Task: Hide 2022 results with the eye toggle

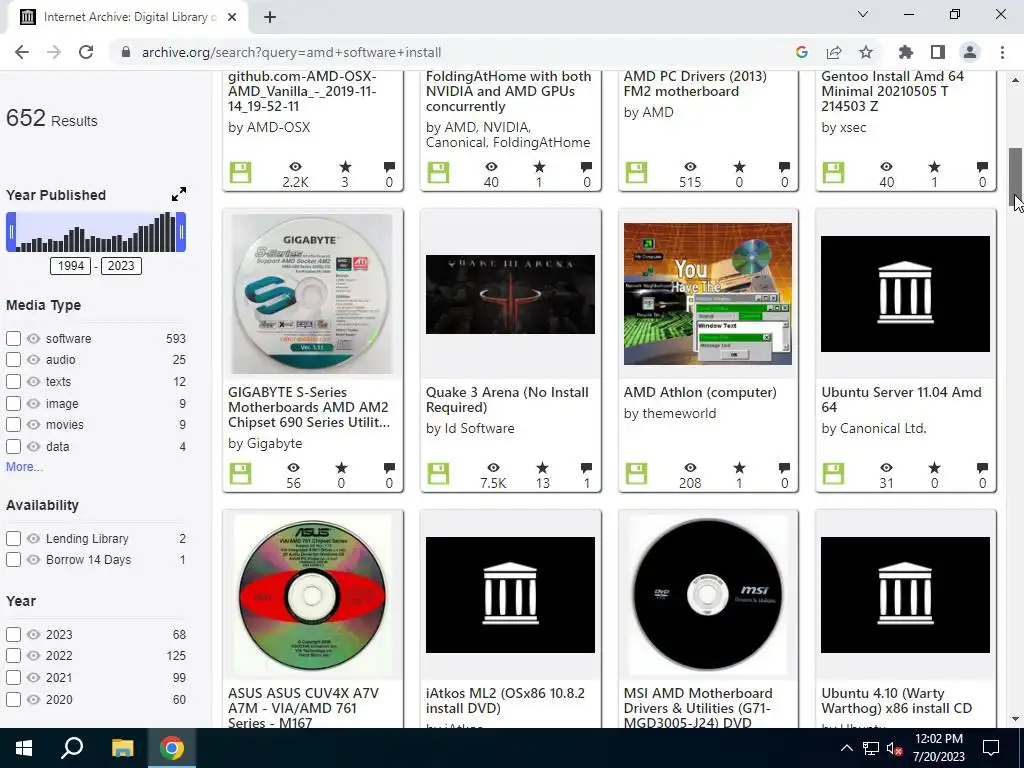Action: pos(33,656)
